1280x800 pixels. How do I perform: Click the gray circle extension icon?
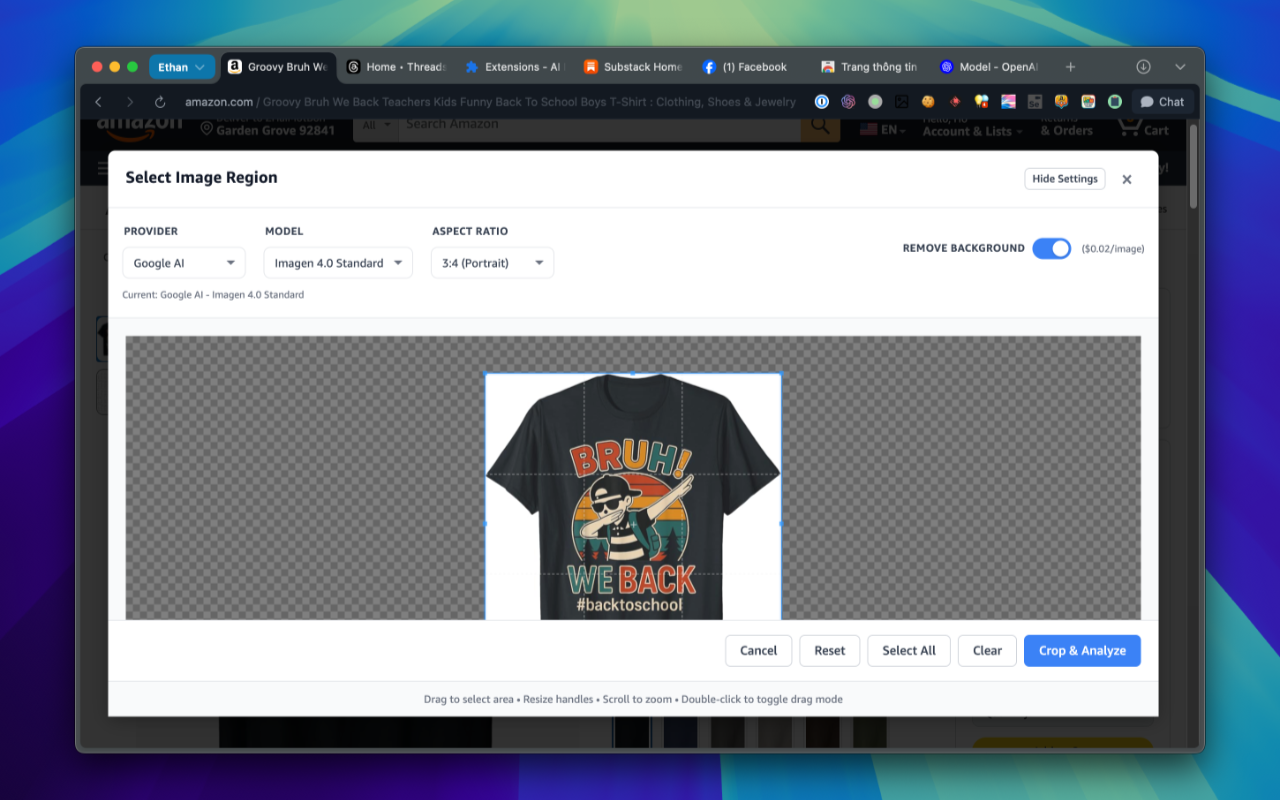[x=875, y=101]
